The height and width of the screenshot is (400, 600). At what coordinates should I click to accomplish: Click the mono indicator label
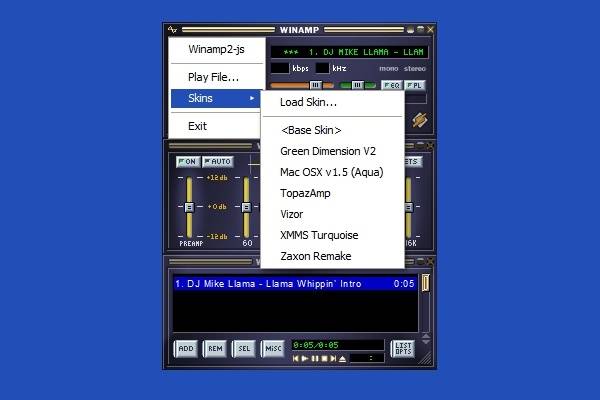pos(388,69)
